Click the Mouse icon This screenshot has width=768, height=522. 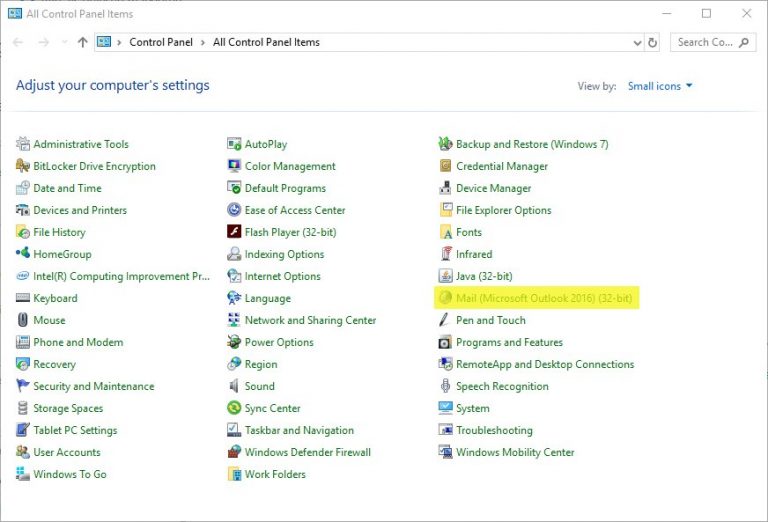click(x=23, y=320)
